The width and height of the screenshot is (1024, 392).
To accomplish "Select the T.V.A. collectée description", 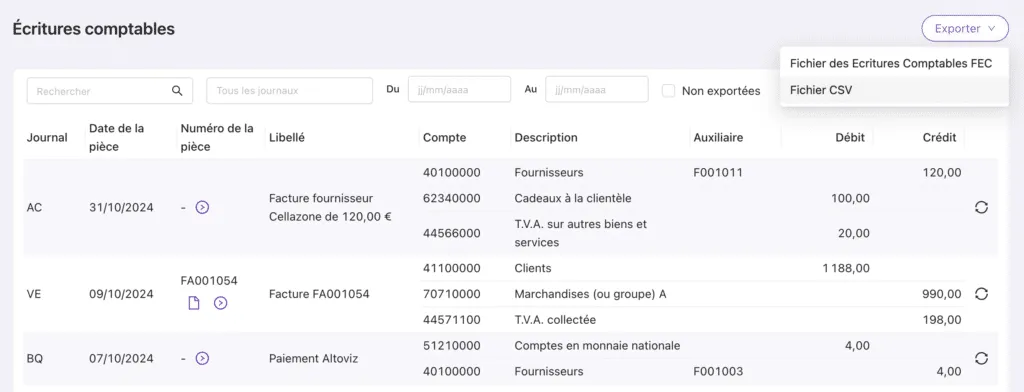I will tap(555, 320).
